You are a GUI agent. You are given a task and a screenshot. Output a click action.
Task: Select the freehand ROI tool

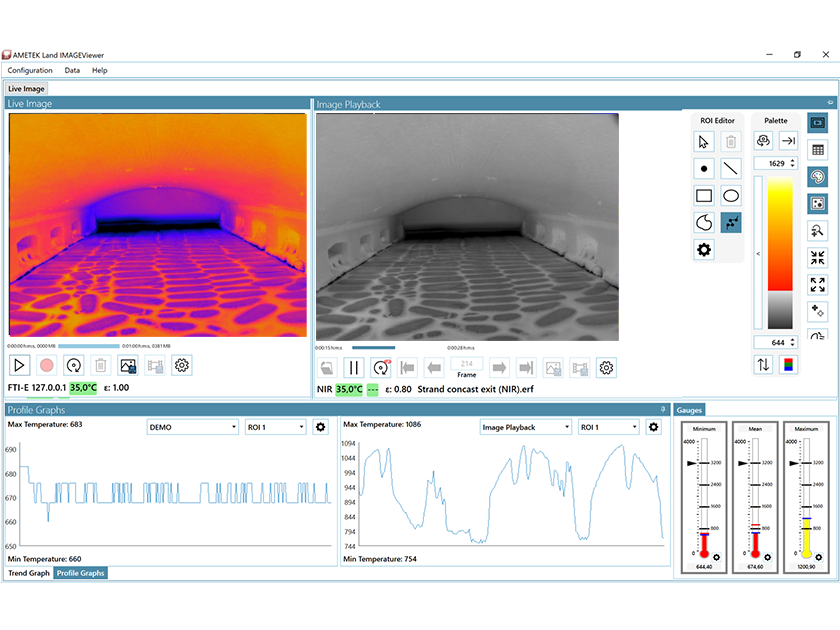click(704, 221)
